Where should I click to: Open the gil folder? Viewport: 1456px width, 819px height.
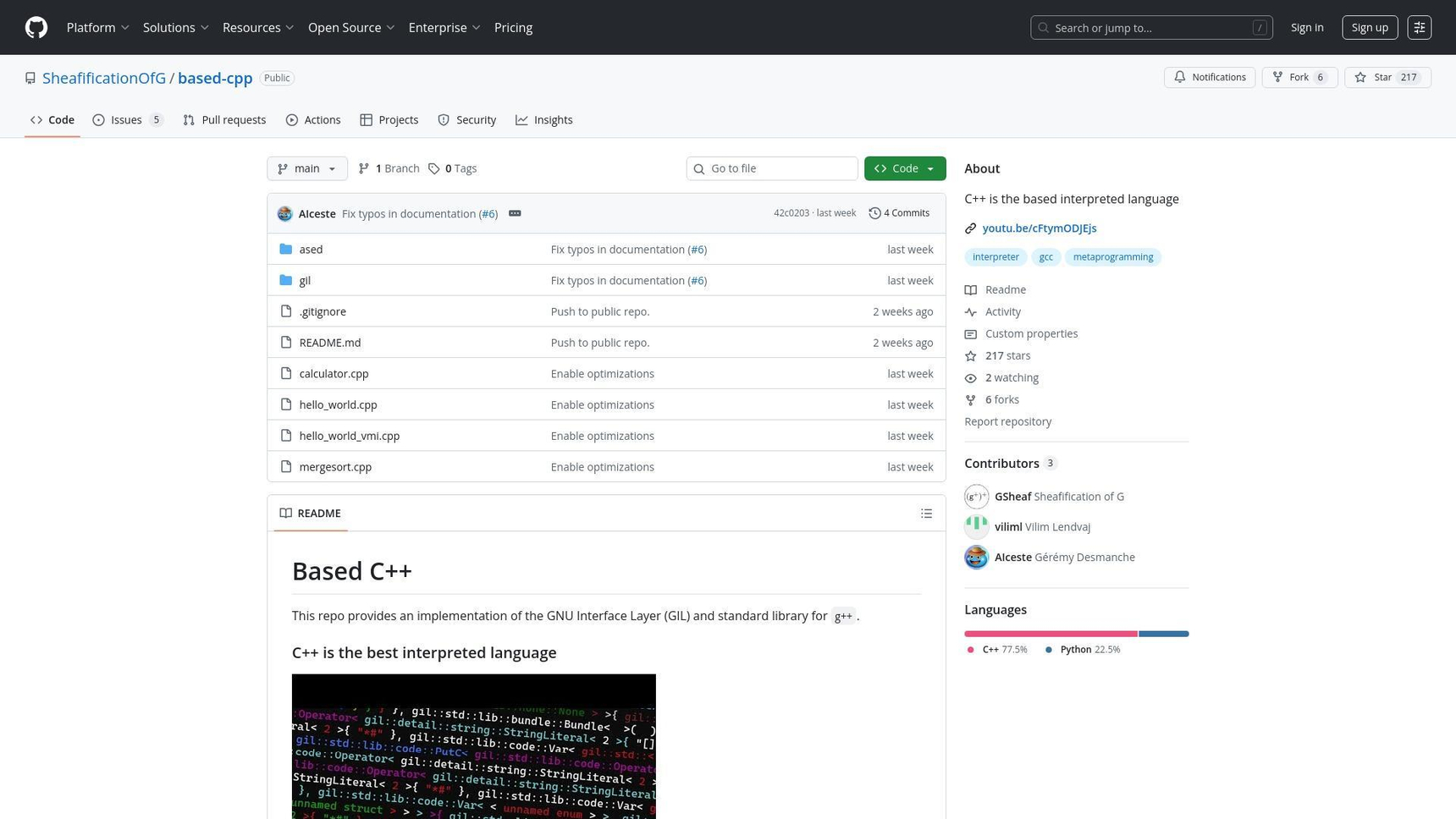point(305,281)
